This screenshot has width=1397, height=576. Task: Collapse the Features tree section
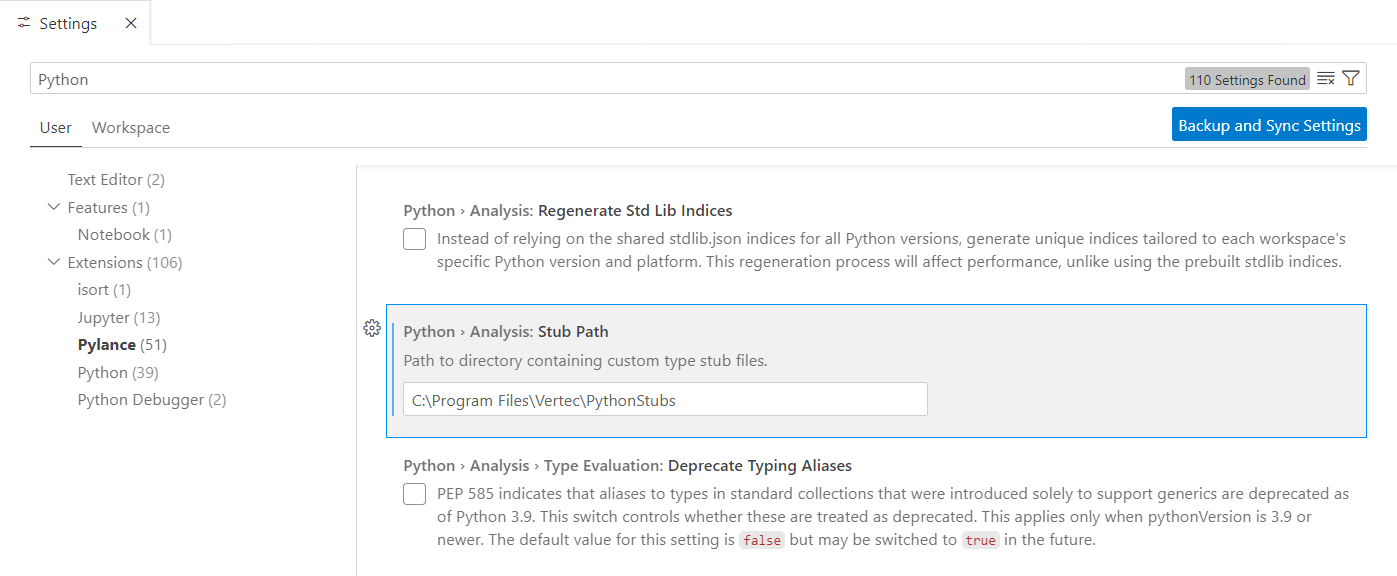[53, 207]
